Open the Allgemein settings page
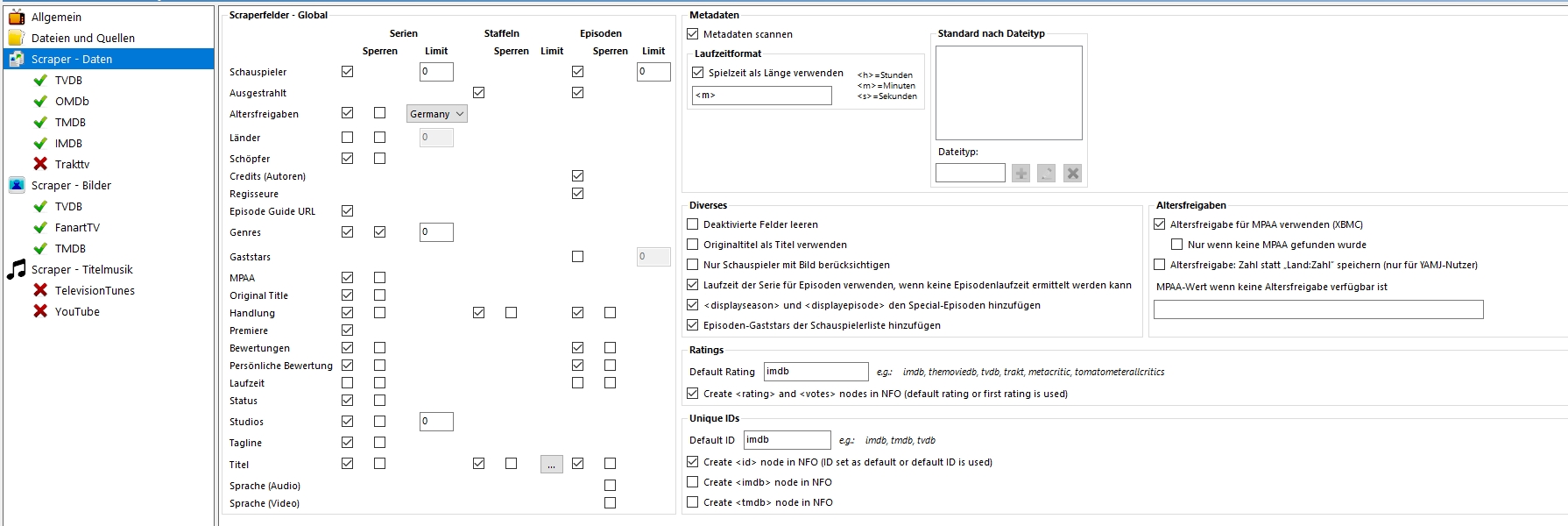Viewport: 1568px width, 526px height. click(x=56, y=17)
